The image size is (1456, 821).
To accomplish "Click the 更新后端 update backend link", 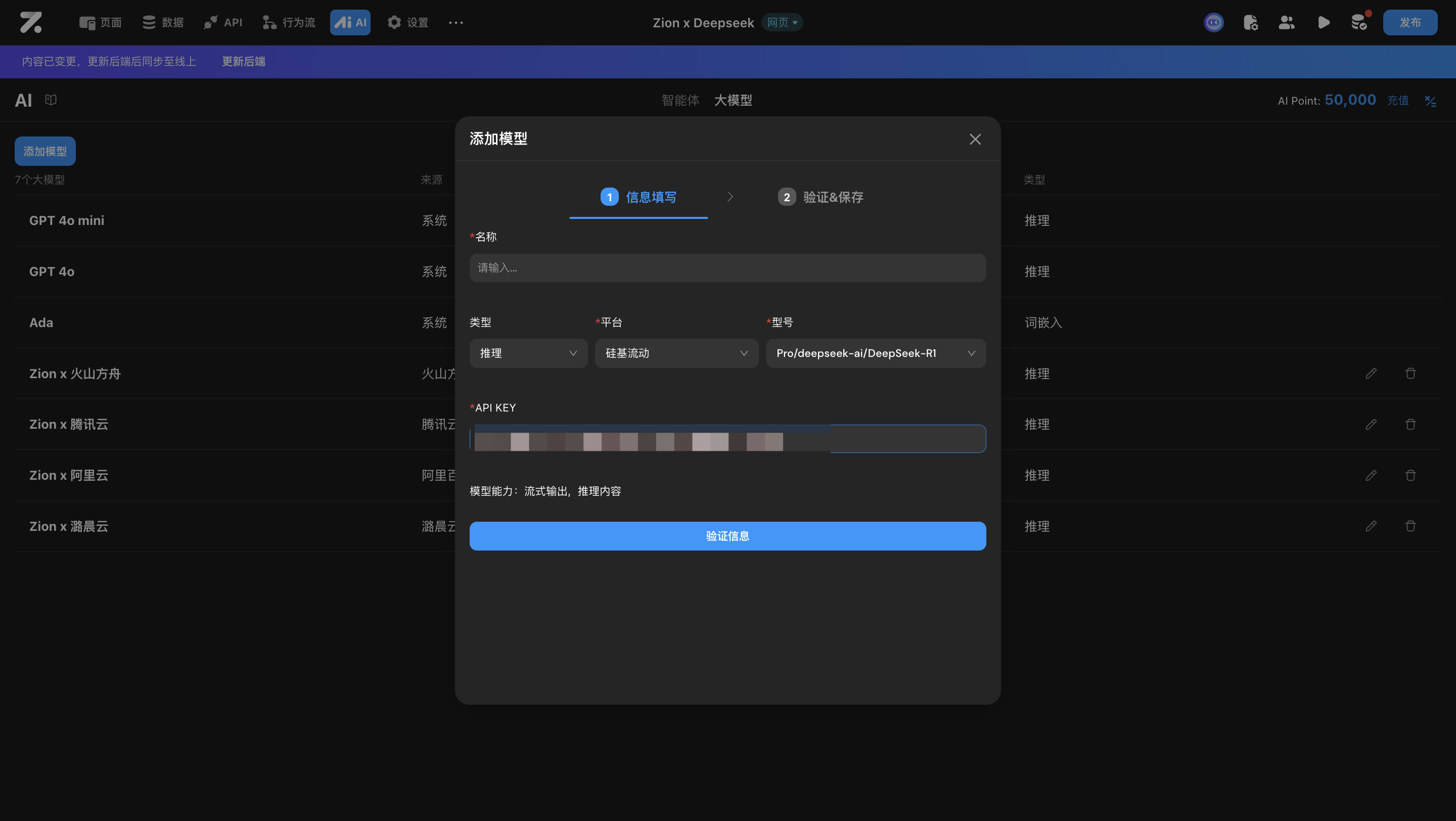I will pyautogui.click(x=244, y=62).
